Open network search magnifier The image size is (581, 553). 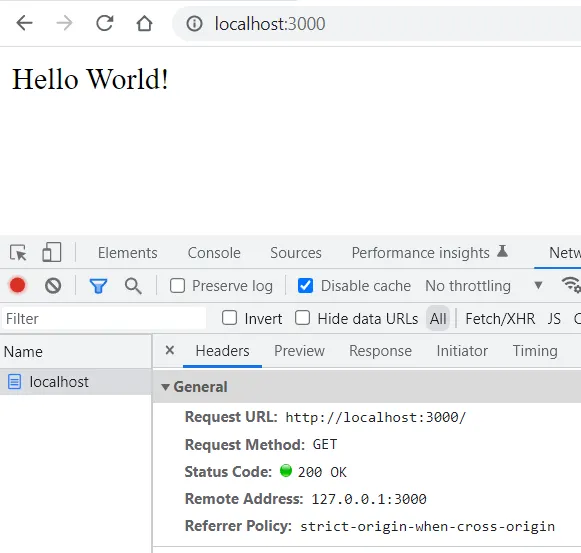pos(133,286)
